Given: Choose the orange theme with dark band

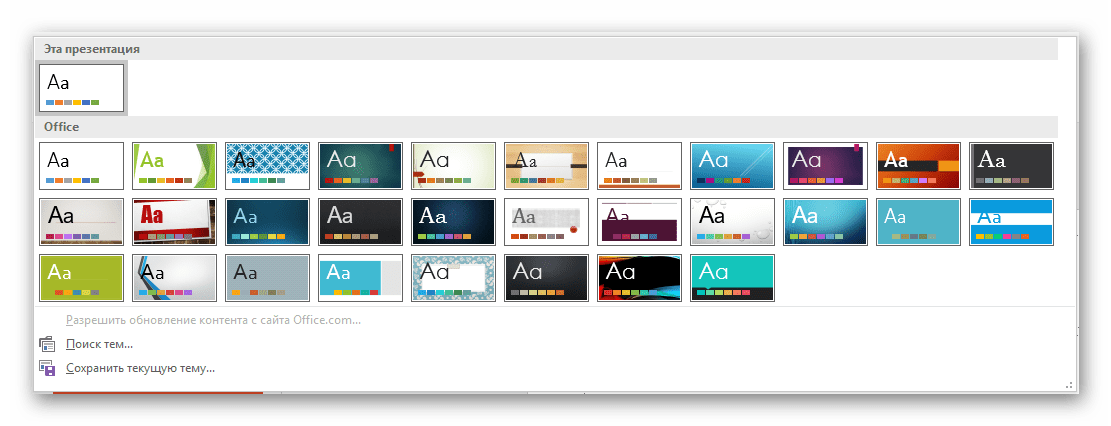Looking at the screenshot, I should click(x=918, y=166).
